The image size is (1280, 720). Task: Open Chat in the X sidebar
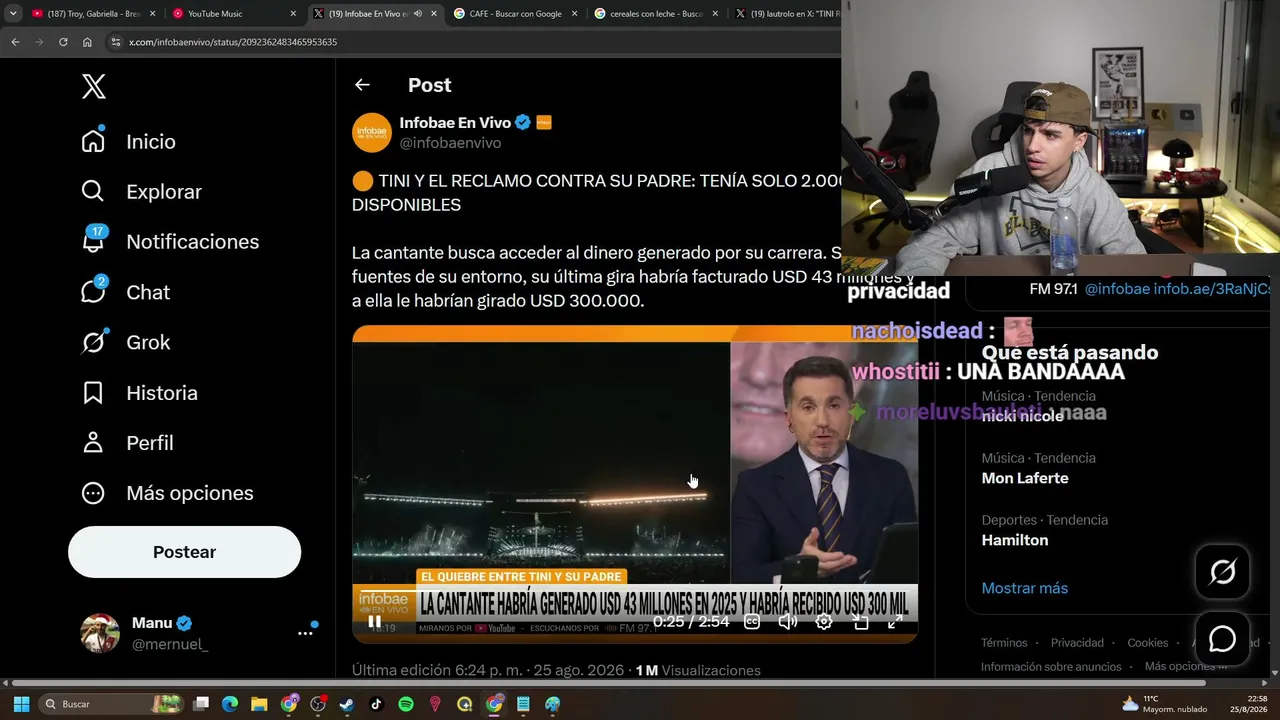125,292
